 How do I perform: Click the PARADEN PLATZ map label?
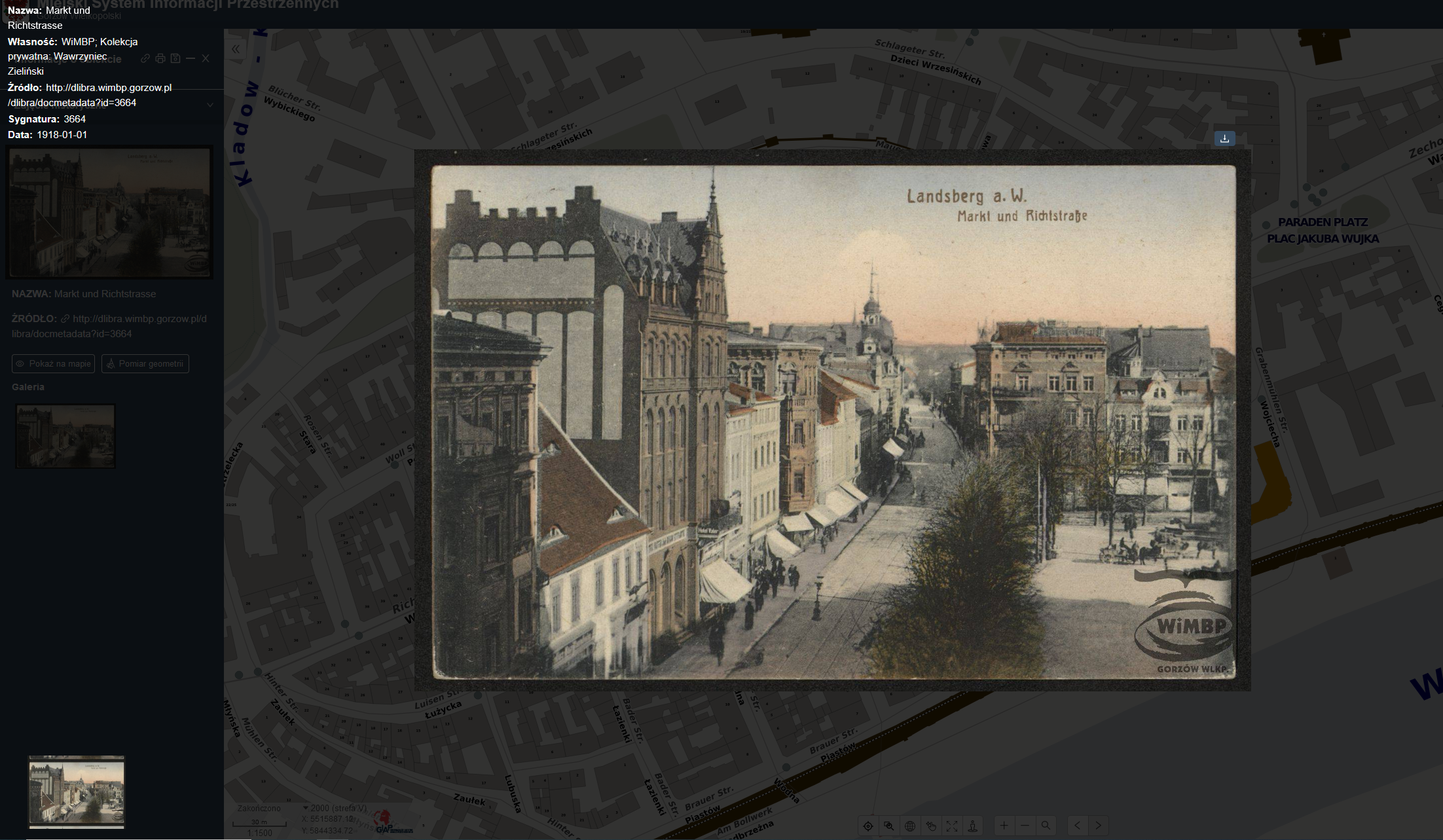click(x=1323, y=222)
